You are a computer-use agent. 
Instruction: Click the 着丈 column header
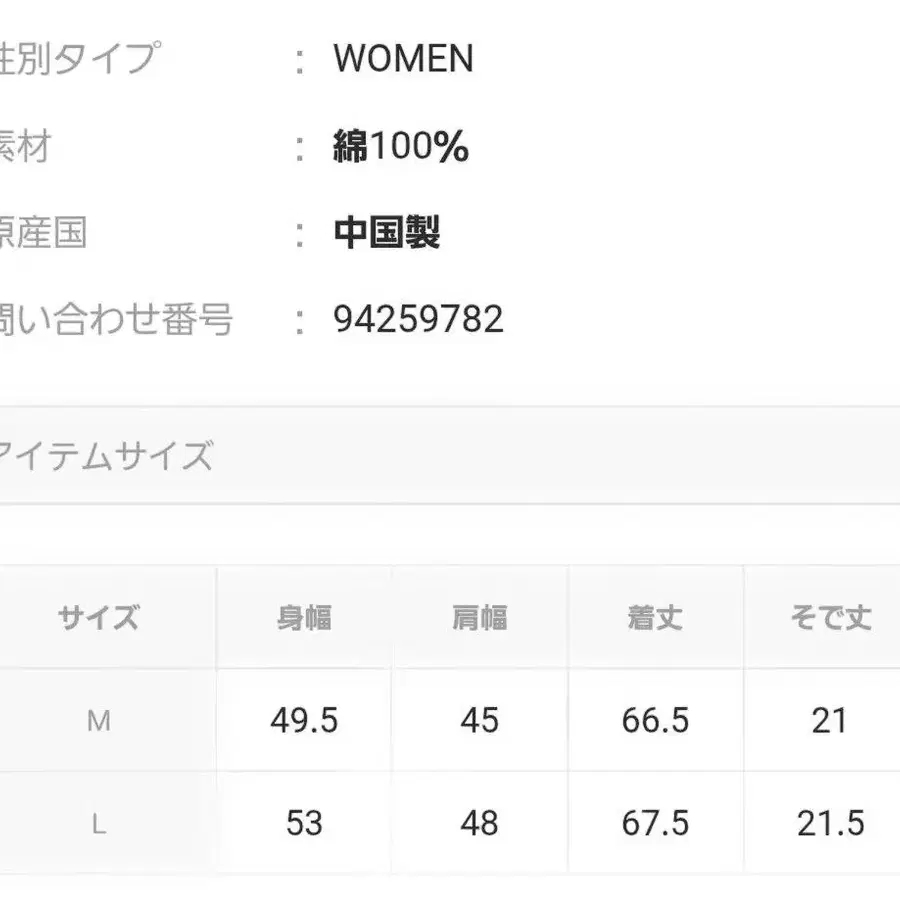[655, 618]
